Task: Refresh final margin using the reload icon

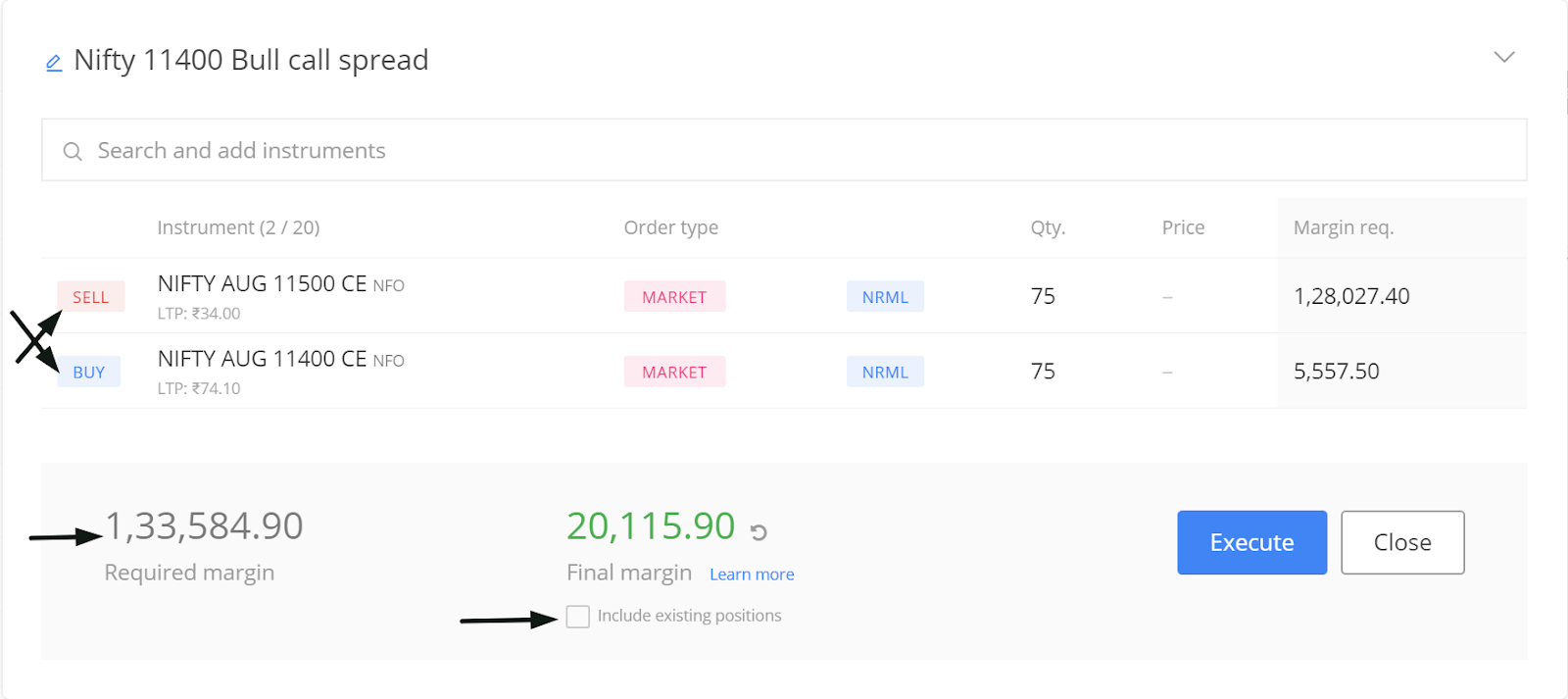Action: coord(759,532)
